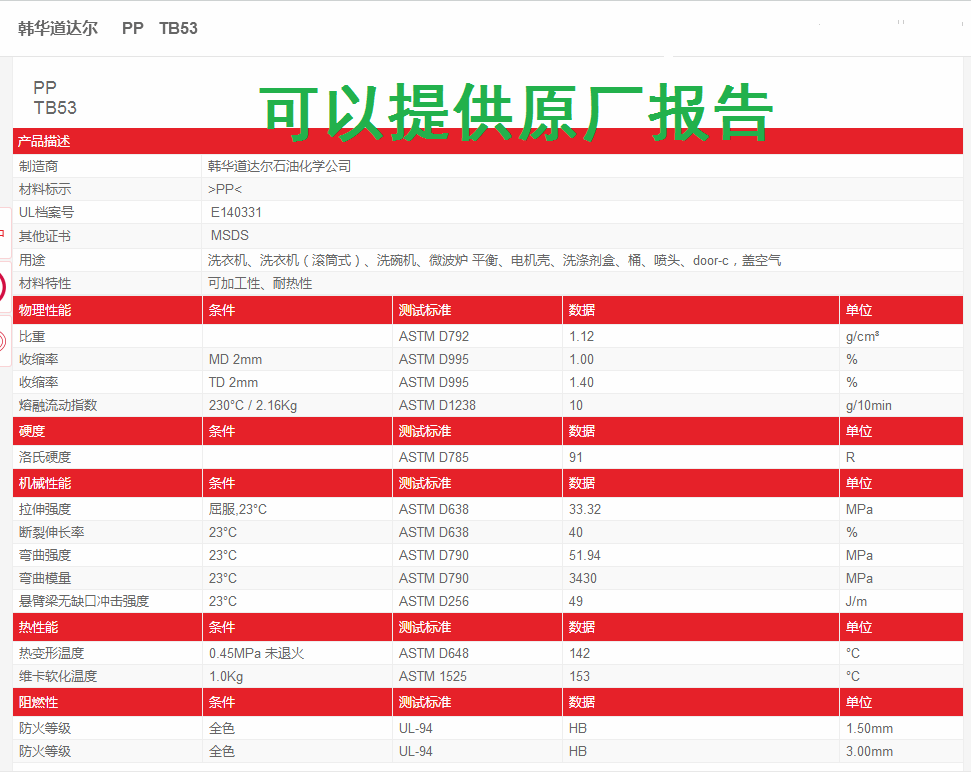Select the usage text starting with 洗衣机
The width and height of the screenshot is (971, 772).
(494, 260)
